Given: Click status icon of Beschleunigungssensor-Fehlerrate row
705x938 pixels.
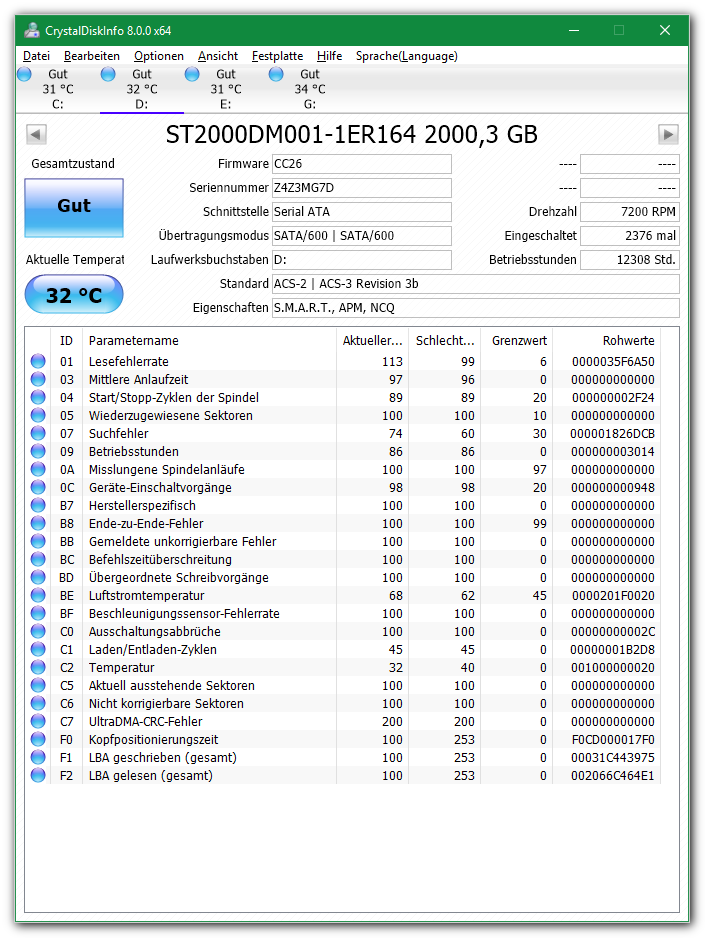Looking at the screenshot, I should click(38, 613).
